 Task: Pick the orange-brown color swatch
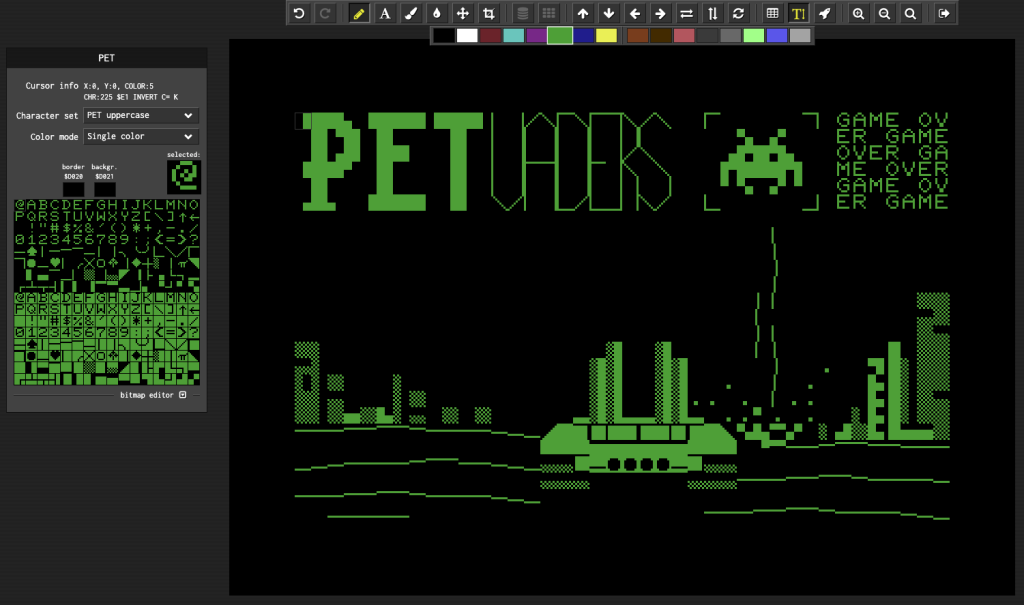pos(637,35)
